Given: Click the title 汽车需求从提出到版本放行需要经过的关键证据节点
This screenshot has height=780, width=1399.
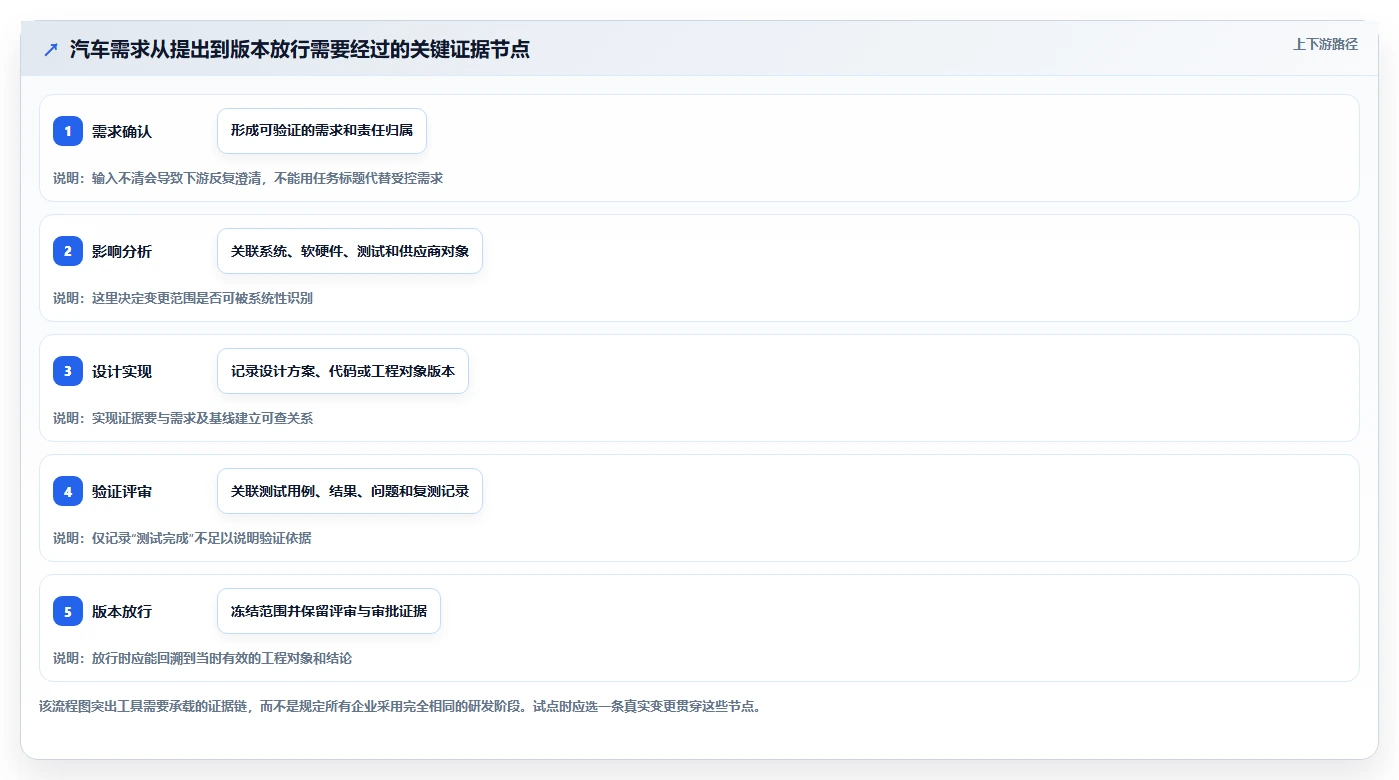Looking at the screenshot, I should tap(300, 49).
